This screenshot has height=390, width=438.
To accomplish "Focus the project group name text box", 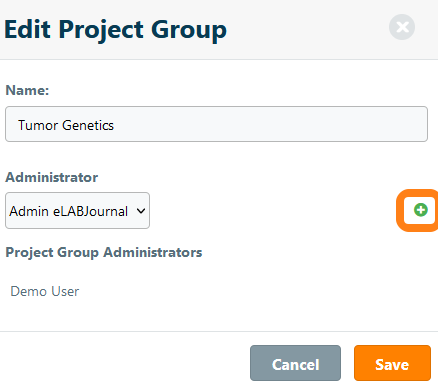I will [216, 124].
